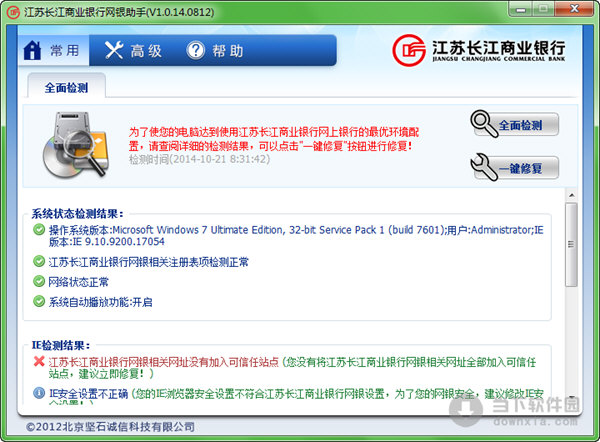Click the Jiangsu Changjiang bank logo

coord(479,51)
